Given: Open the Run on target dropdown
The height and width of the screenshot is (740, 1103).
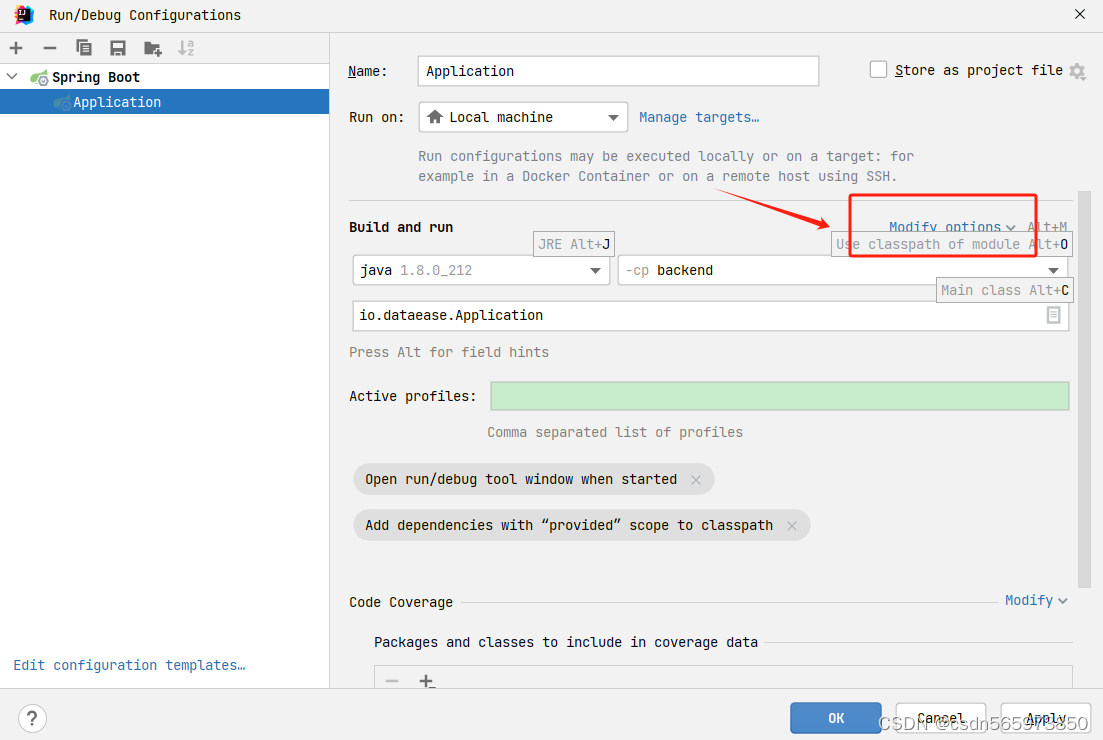Looking at the screenshot, I should coord(614,117).
